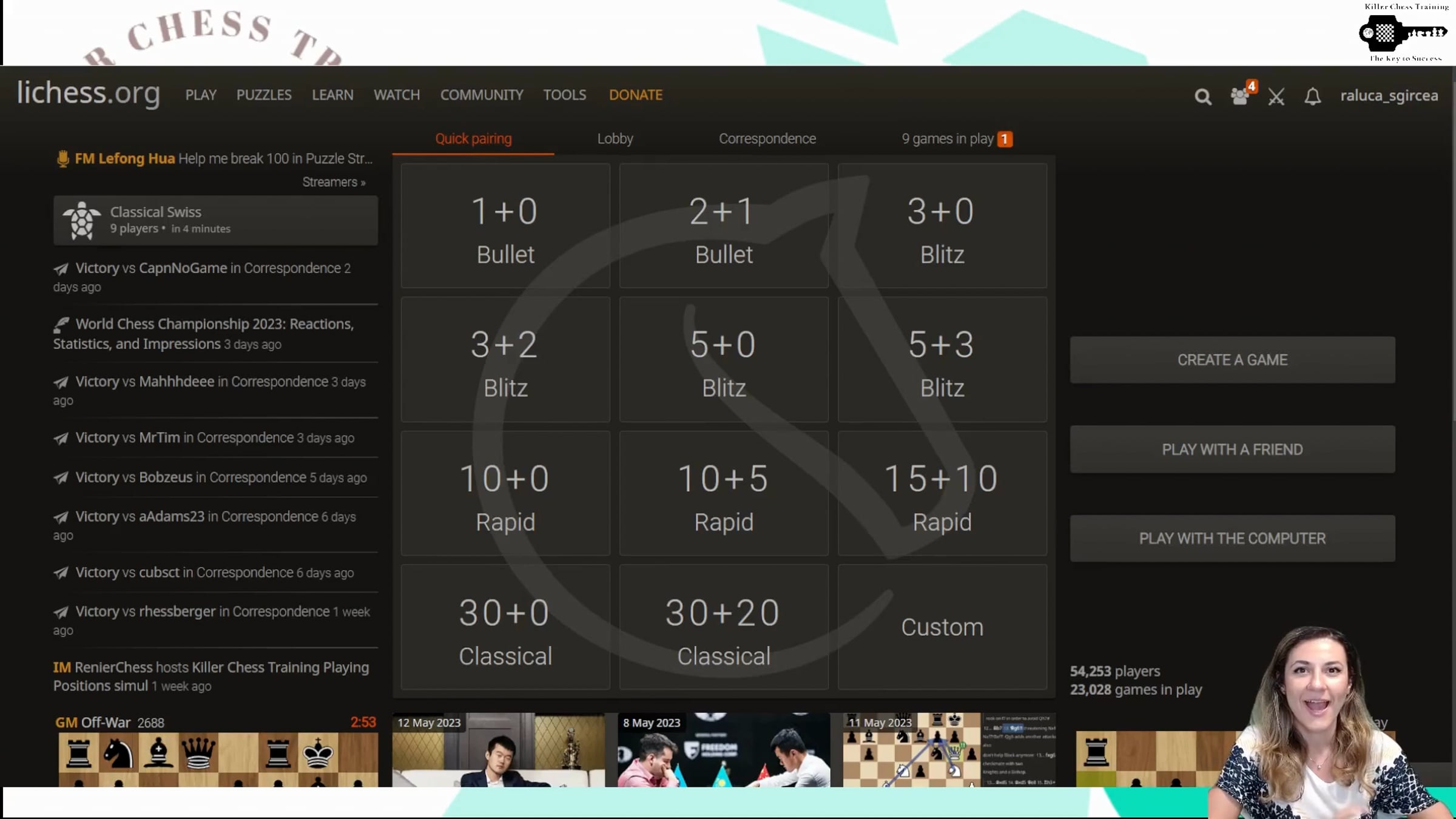Open the Streamers » link
The image size is (1456, 819).
[x=334, y=182]
